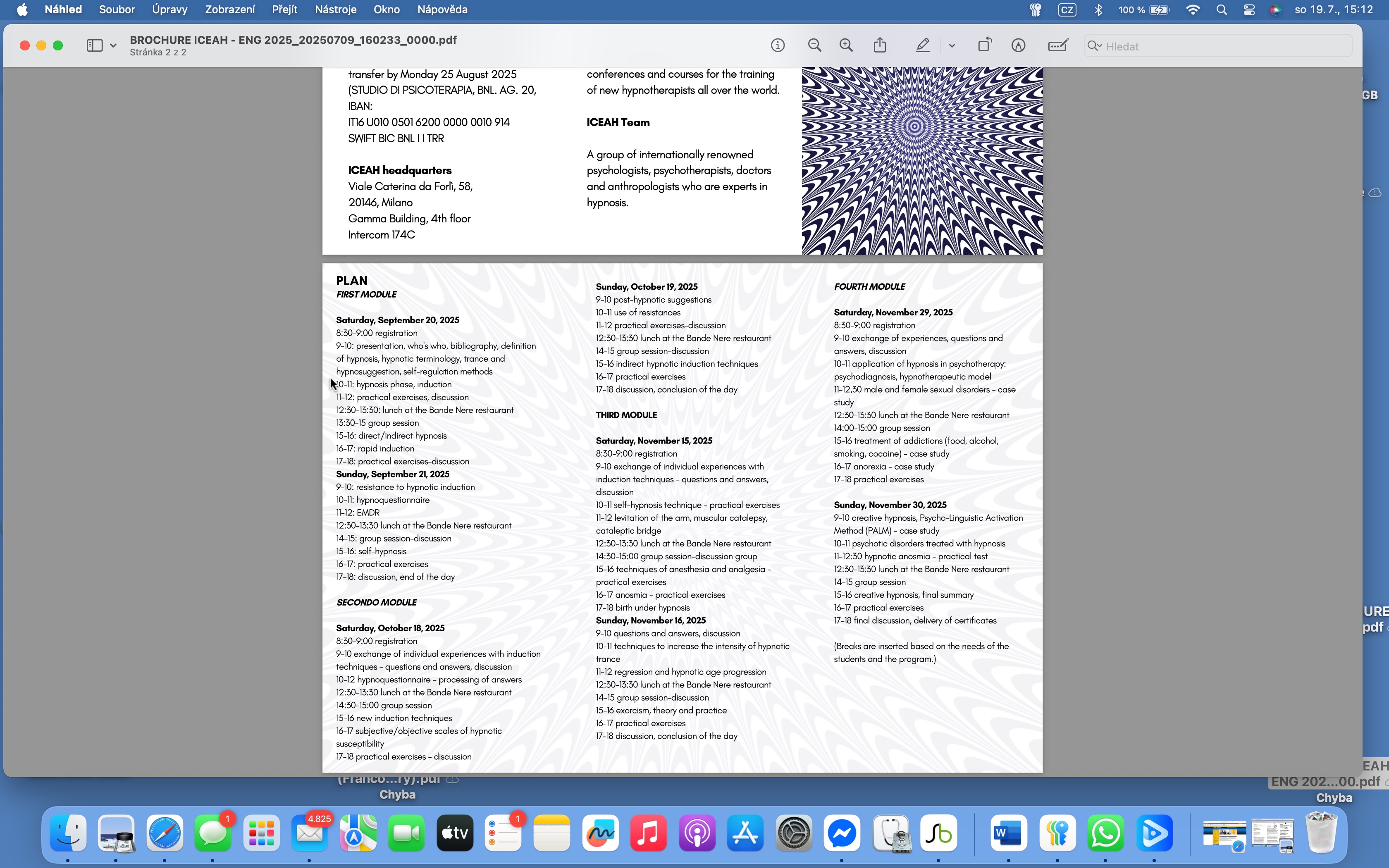Open minimized Preview window thumbnail in Dock
1389x868 pixels.
pos(1272,835)
